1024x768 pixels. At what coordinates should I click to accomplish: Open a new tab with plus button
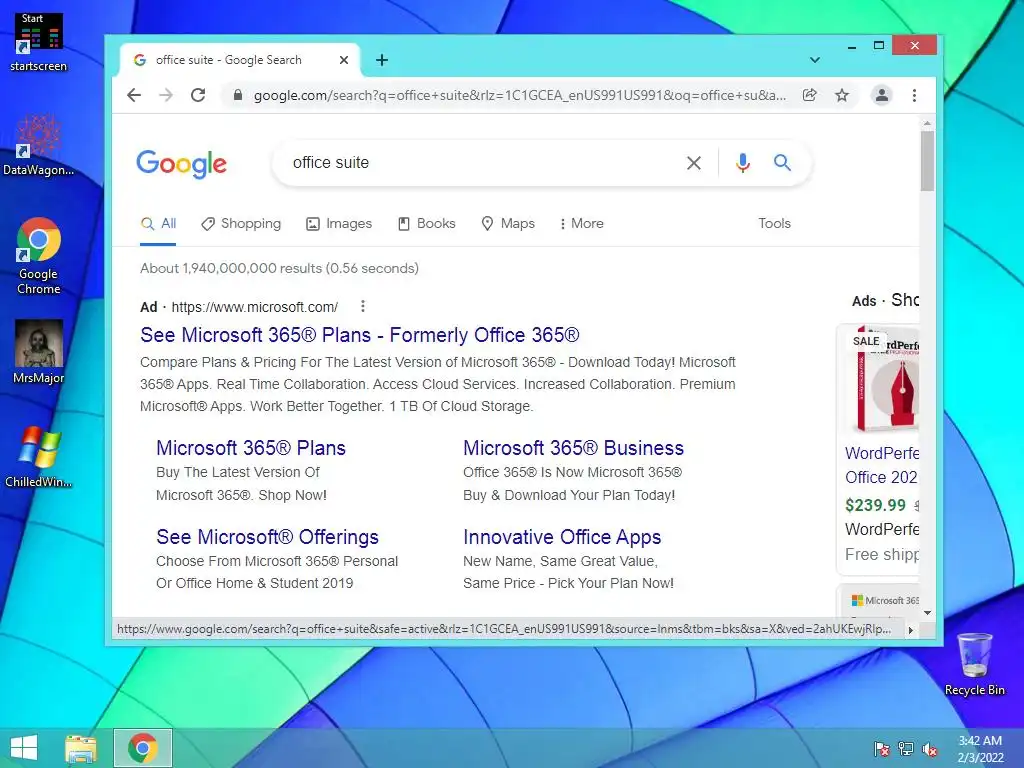pos(382,60)
